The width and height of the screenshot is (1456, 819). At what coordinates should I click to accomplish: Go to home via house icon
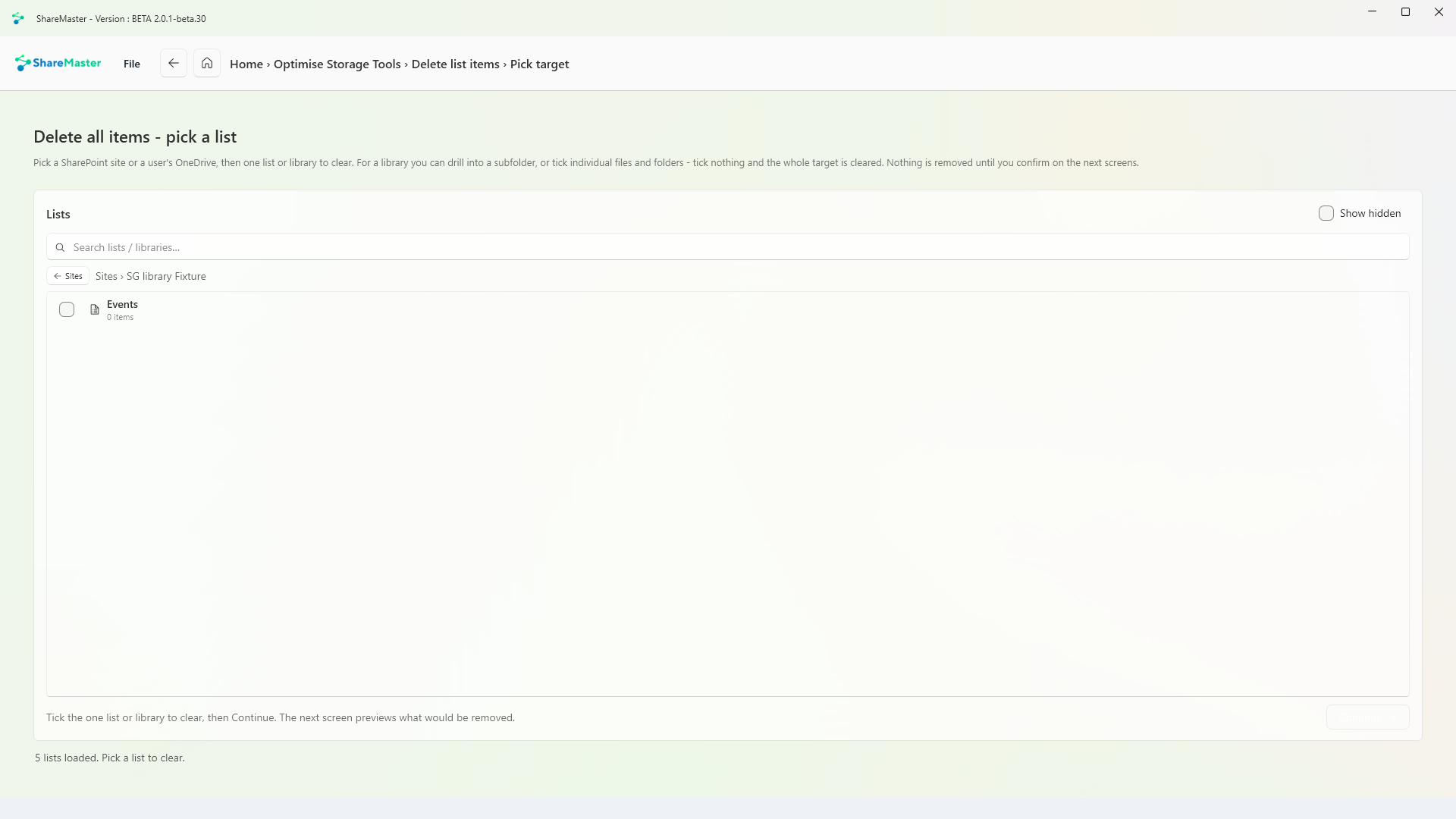coord(207,64)
